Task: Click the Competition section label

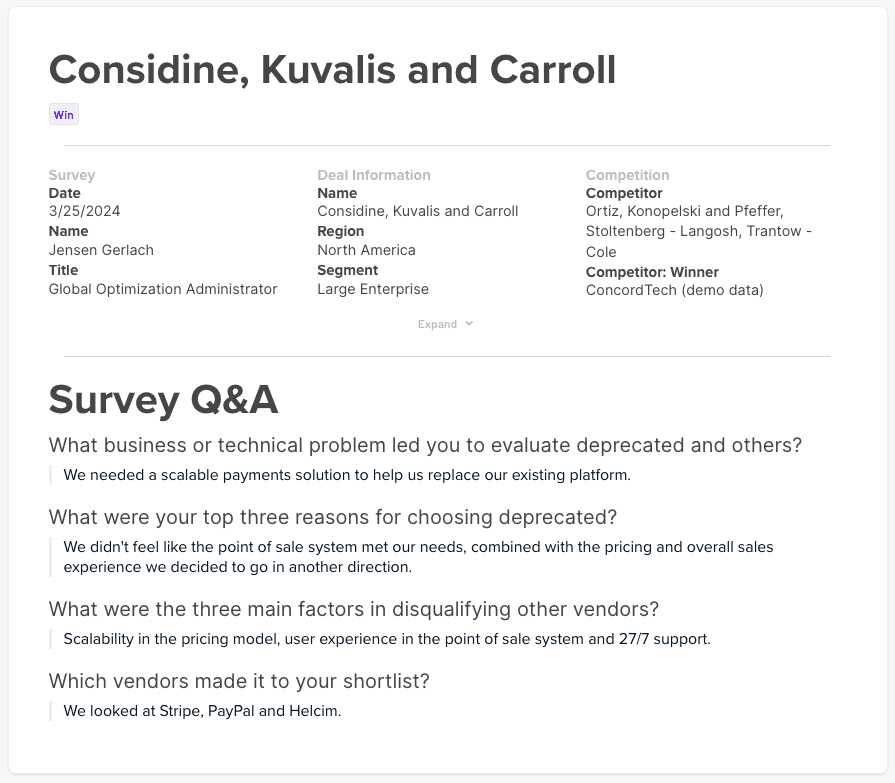Action: click(625, 175)
